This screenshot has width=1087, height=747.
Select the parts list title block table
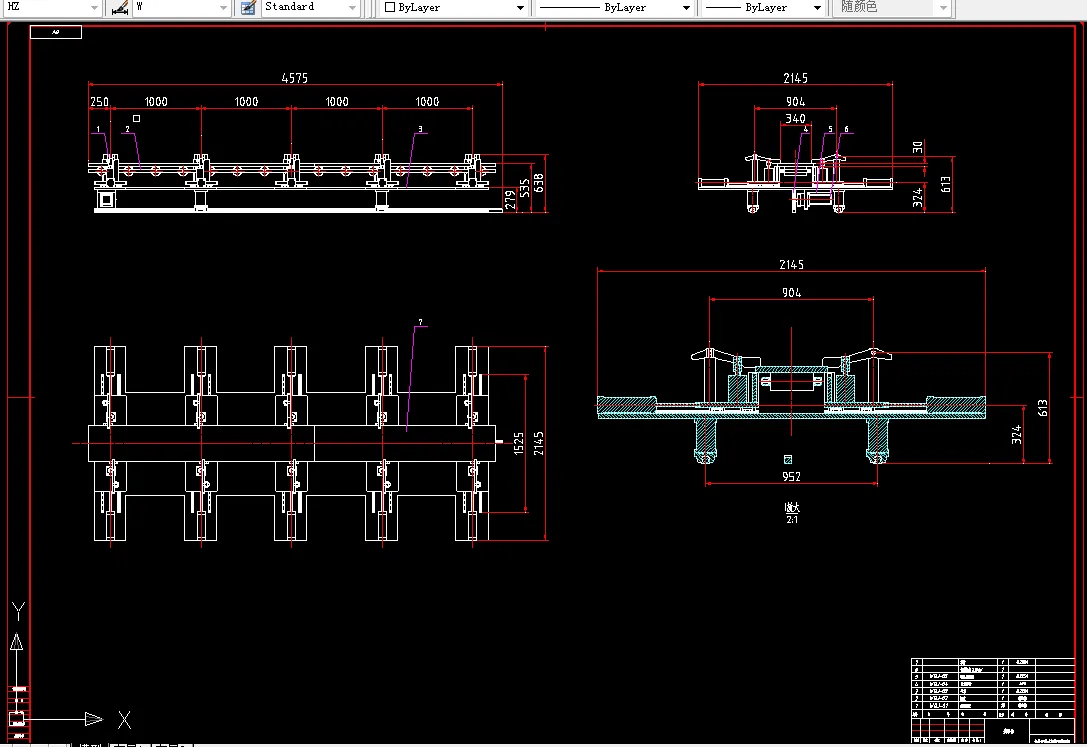click(992, 700)
